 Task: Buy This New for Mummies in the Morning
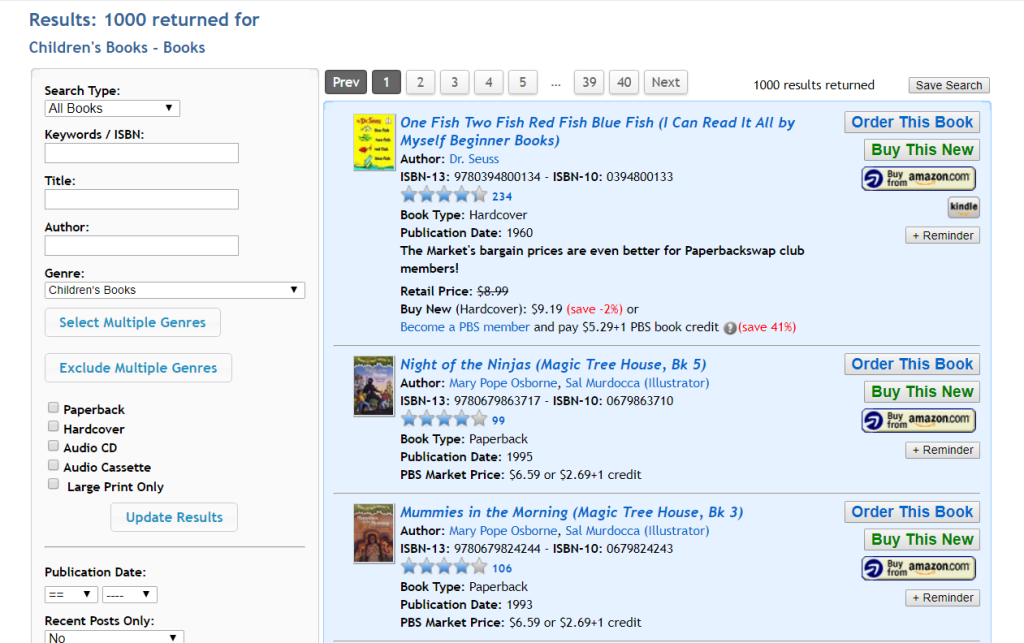pyautogui.click(x=922, y=539)
